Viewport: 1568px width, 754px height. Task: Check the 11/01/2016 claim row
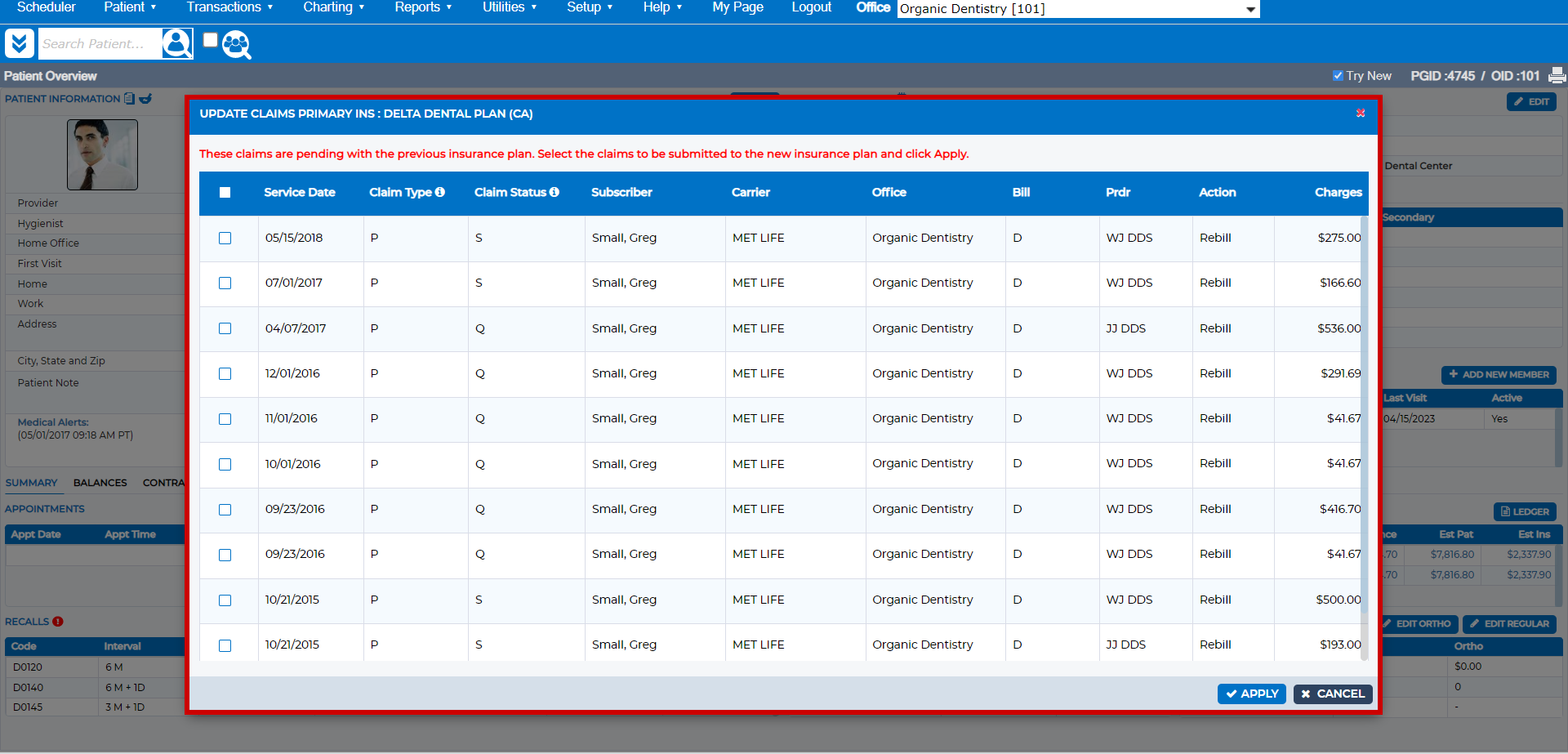tap(225, 419)
